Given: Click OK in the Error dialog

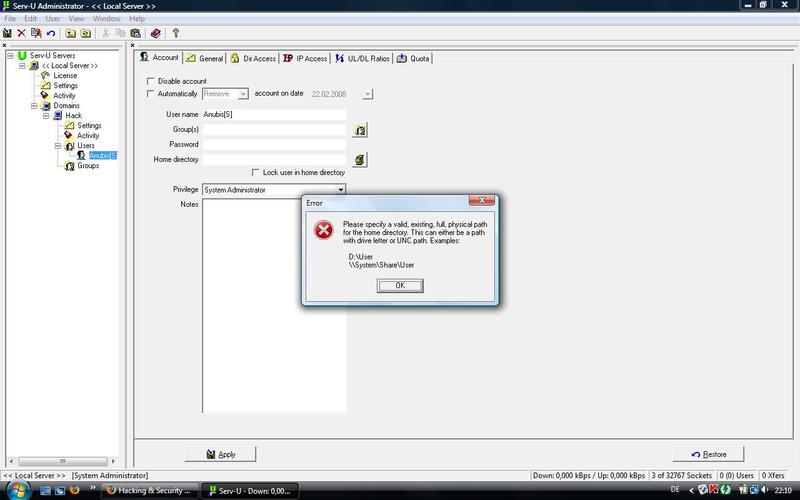Looking at the screenshot, I should click(400, 285).
